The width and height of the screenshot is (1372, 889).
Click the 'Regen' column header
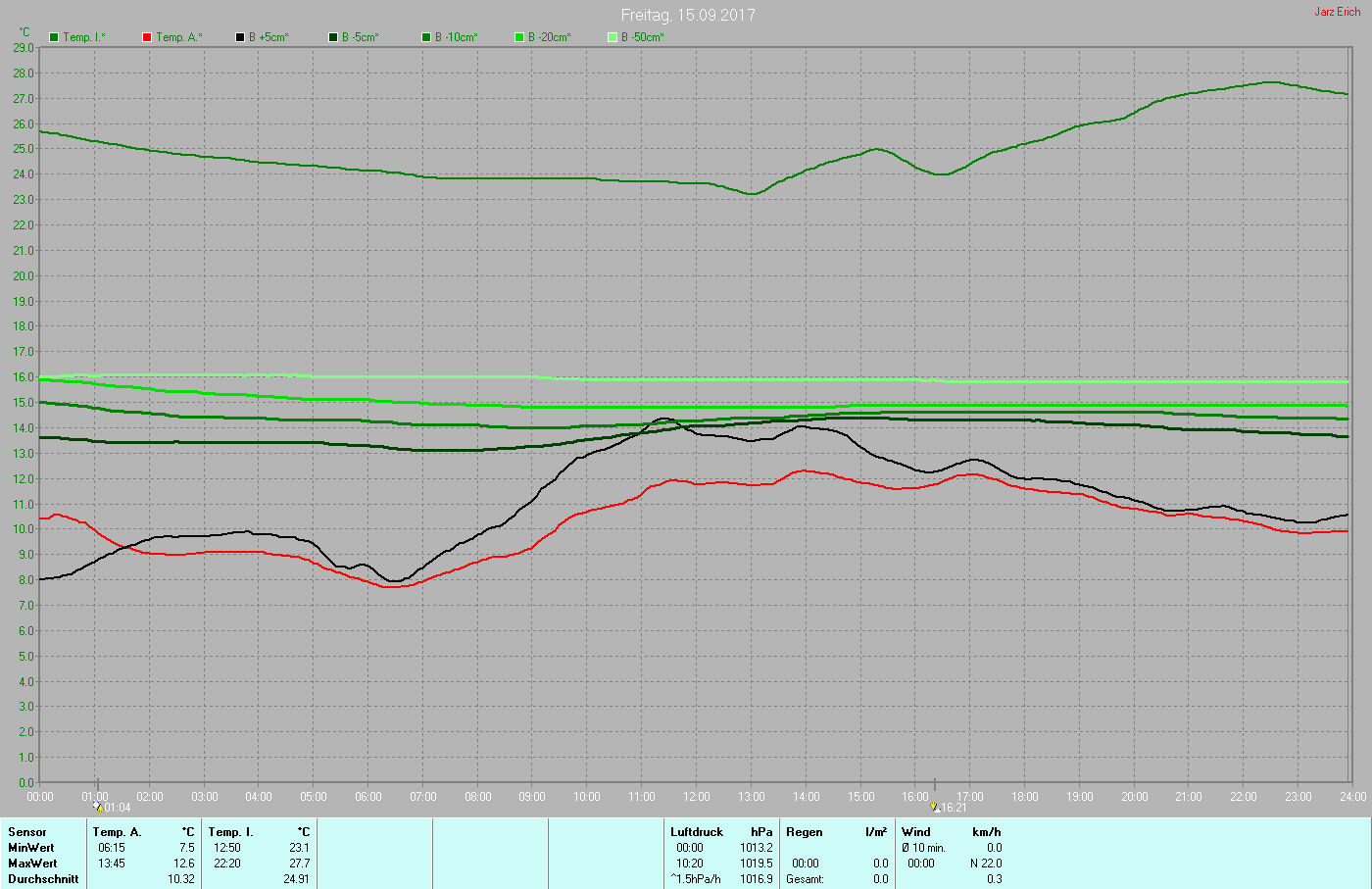coord(805,832)
